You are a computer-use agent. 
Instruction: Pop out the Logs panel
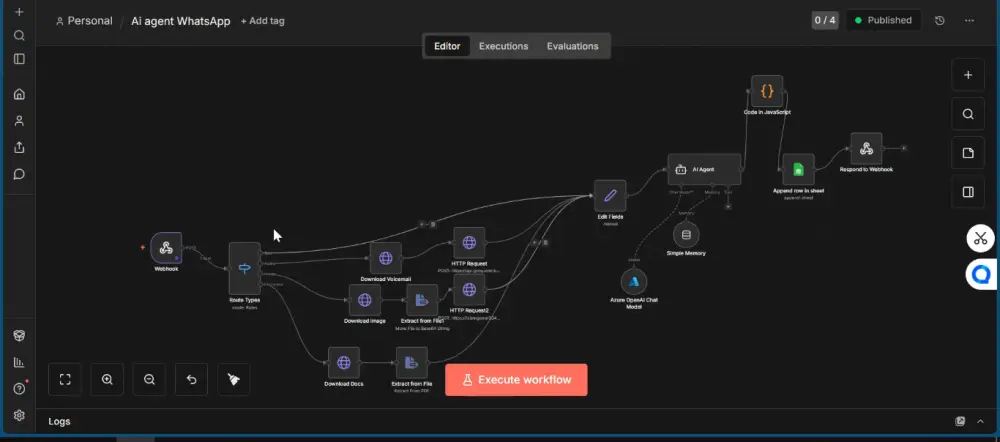click(960, 421)
